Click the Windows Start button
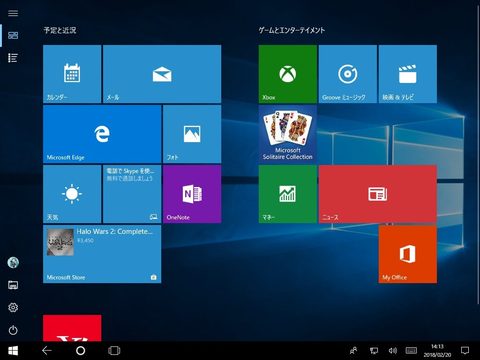This screenshot has height=360, width=480. click(x=13, y=351)
